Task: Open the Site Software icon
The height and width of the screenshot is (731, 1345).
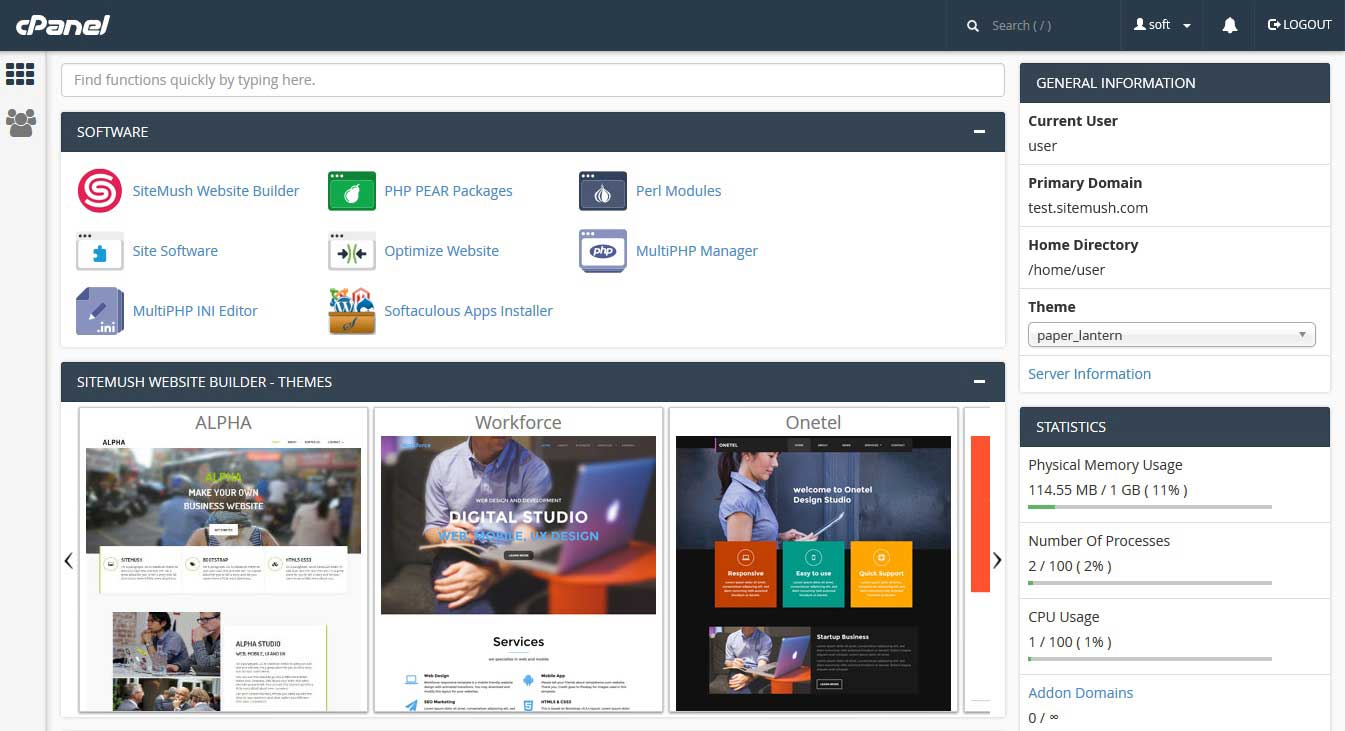Action: (100, 251)
